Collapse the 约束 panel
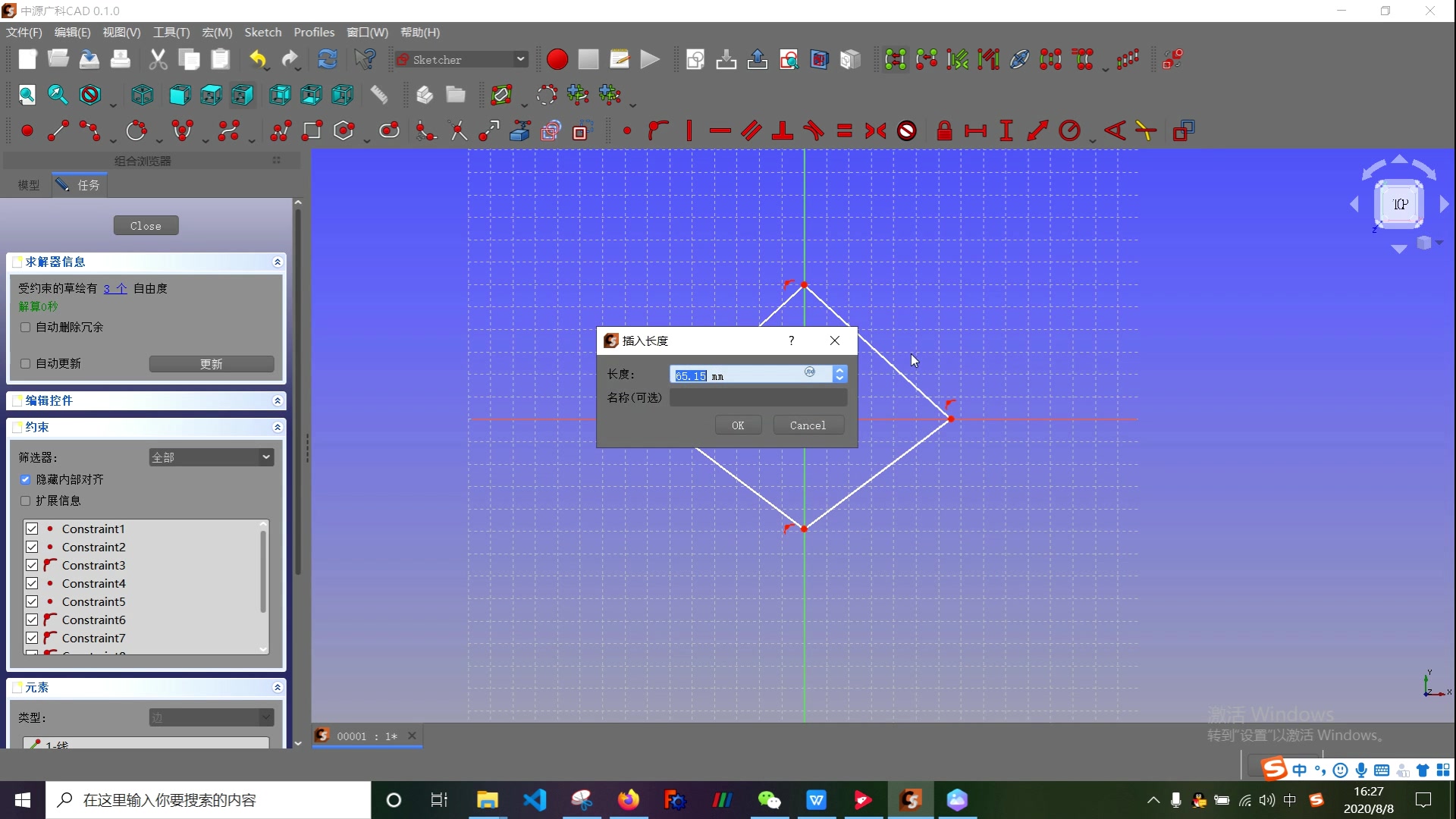1456x819 pixels. tap(277, 428)
